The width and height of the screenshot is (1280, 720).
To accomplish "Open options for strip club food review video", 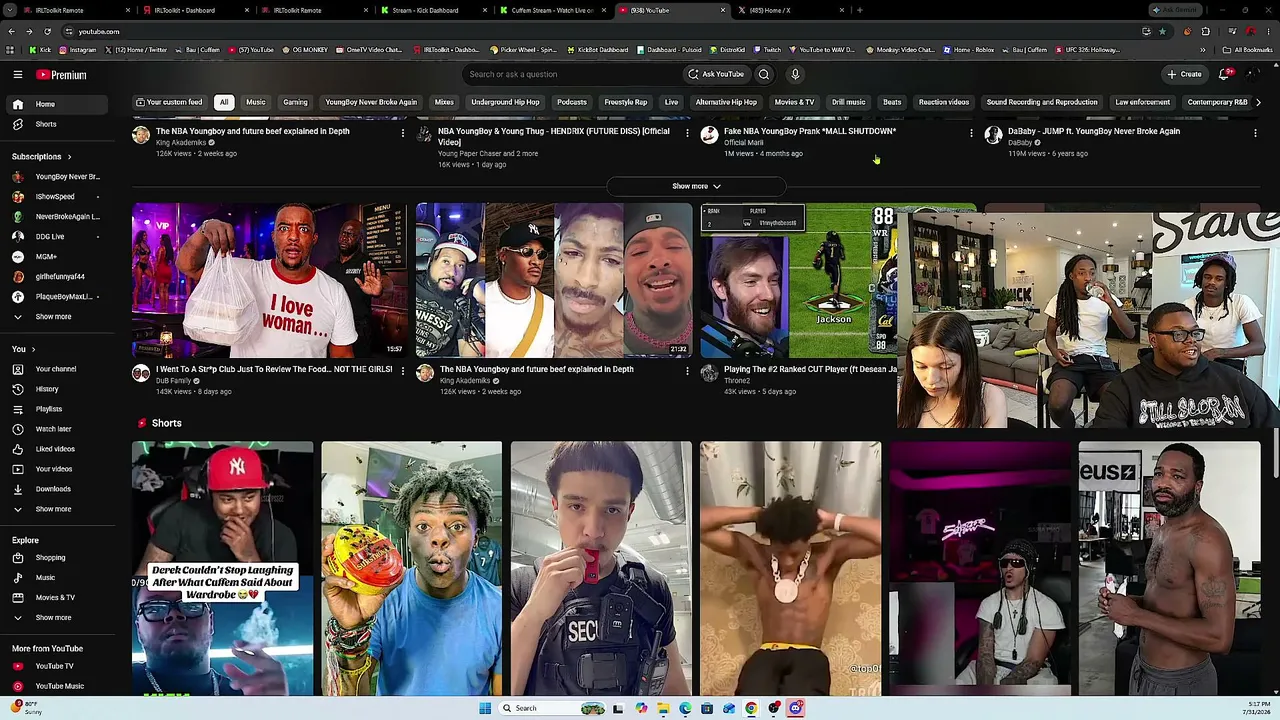I will click(x=403, y=371).
